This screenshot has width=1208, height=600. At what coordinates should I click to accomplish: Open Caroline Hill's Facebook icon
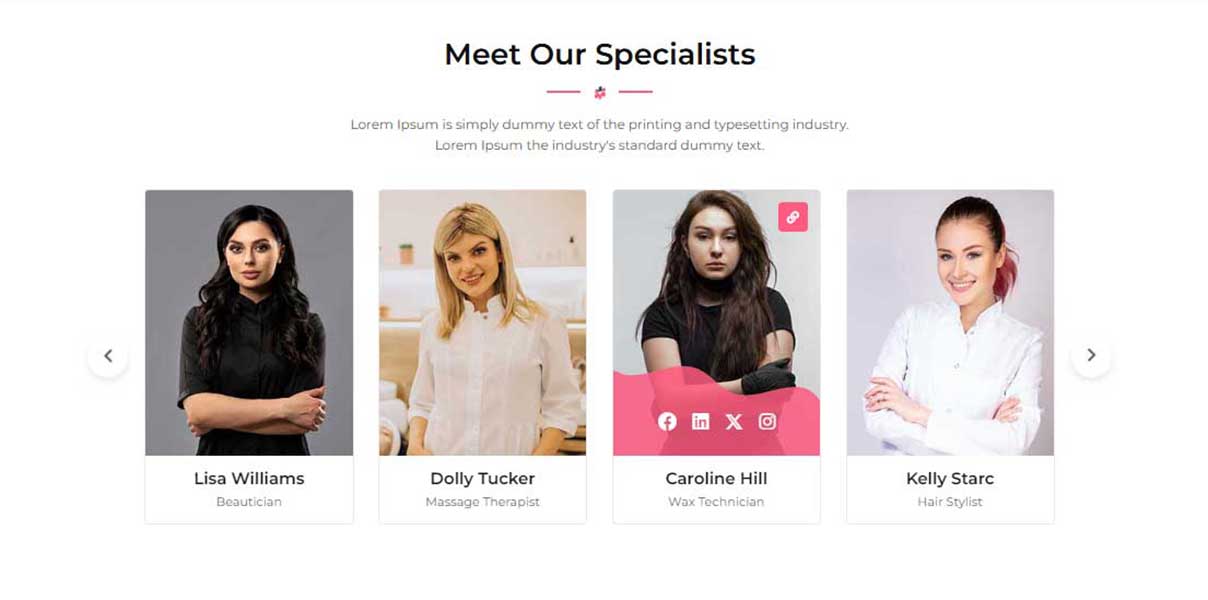[667, 421]
